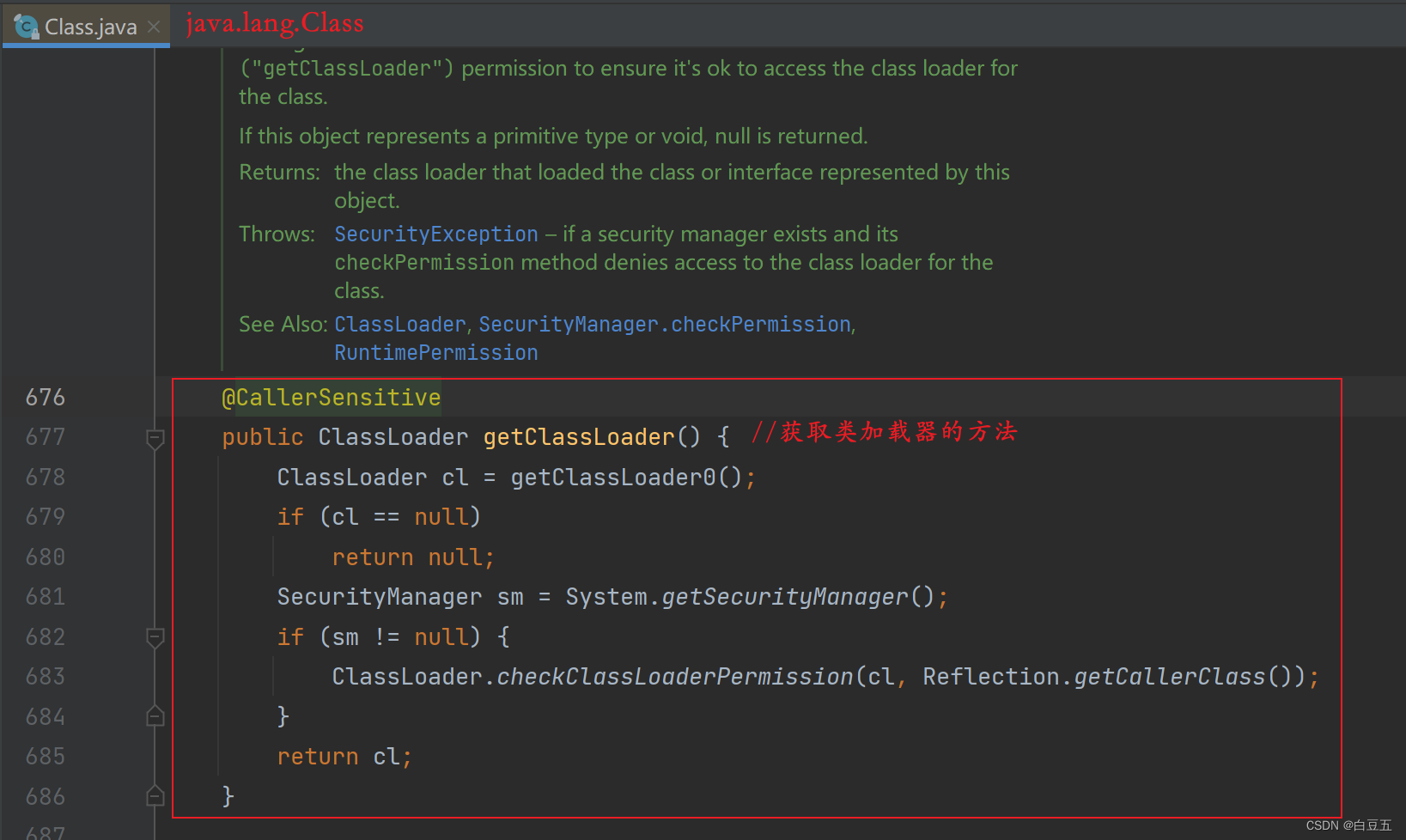The height and width of the screenshot is (840, 1406).
Task: Click the 'Throws:' documentation label
Action: click(x=277, y=234)
